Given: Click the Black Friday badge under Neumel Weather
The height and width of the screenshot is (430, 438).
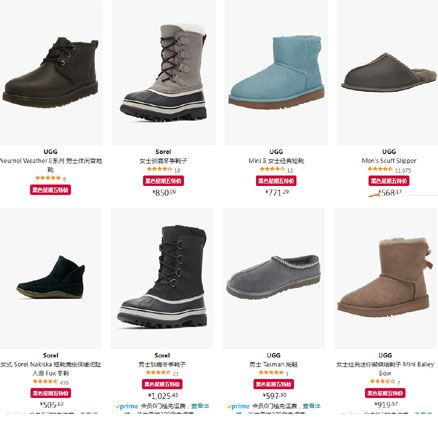Looking at the screenshot, I should pos(50,190).
